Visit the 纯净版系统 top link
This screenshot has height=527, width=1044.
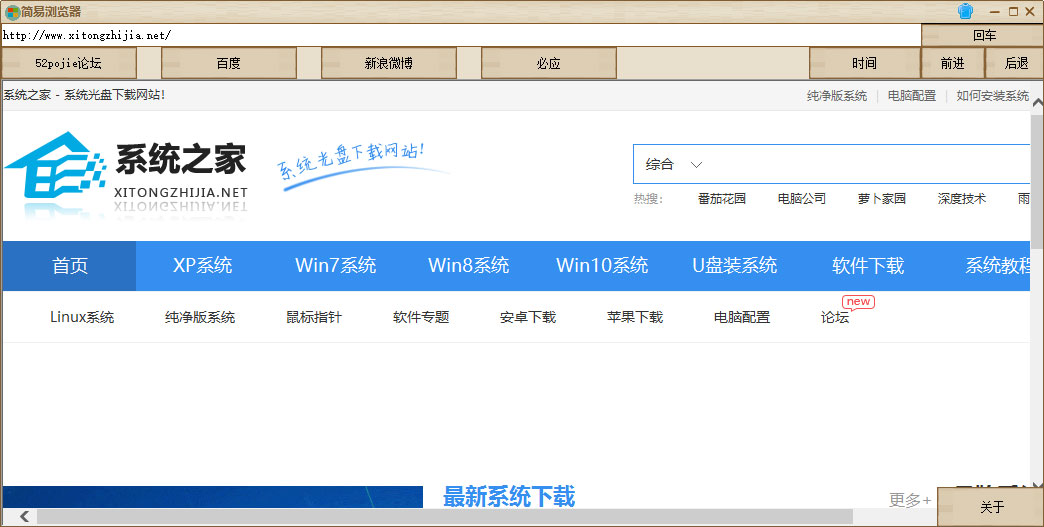[x=836, y=96]
